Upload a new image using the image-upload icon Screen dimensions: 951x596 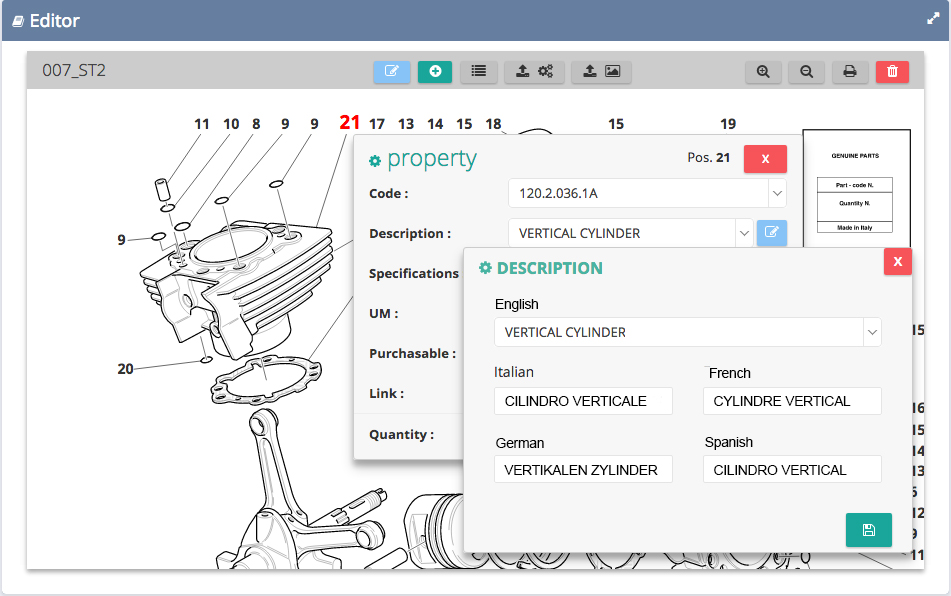coord(600,72)
